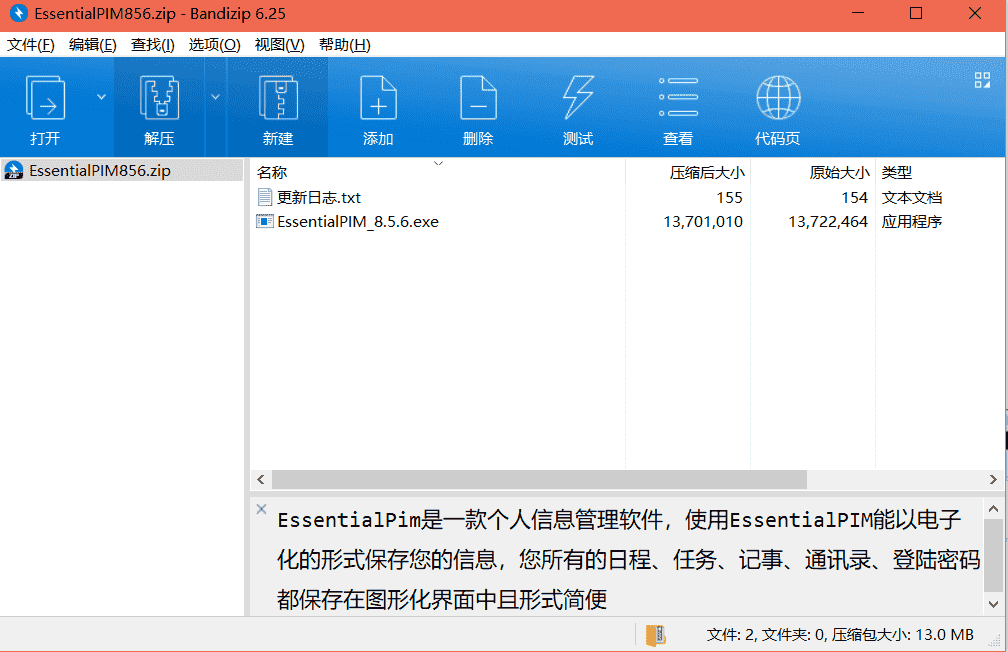The width and height of the screenshot is (1008, 652).
Task: Click the original size 154 cell
Action: click(x=855, y=197)
